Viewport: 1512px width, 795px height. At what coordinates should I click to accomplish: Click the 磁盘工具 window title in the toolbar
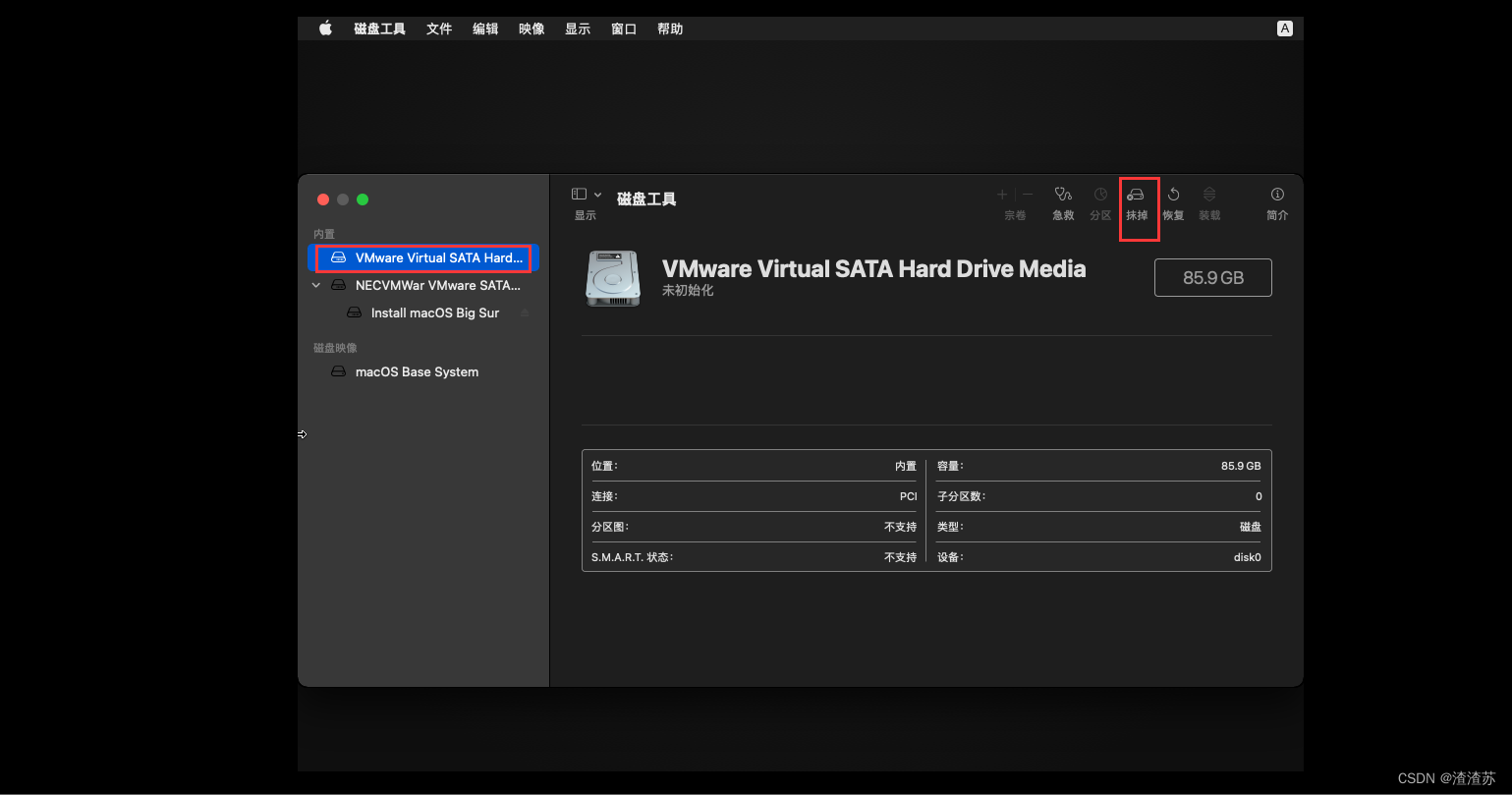point(646,199)
